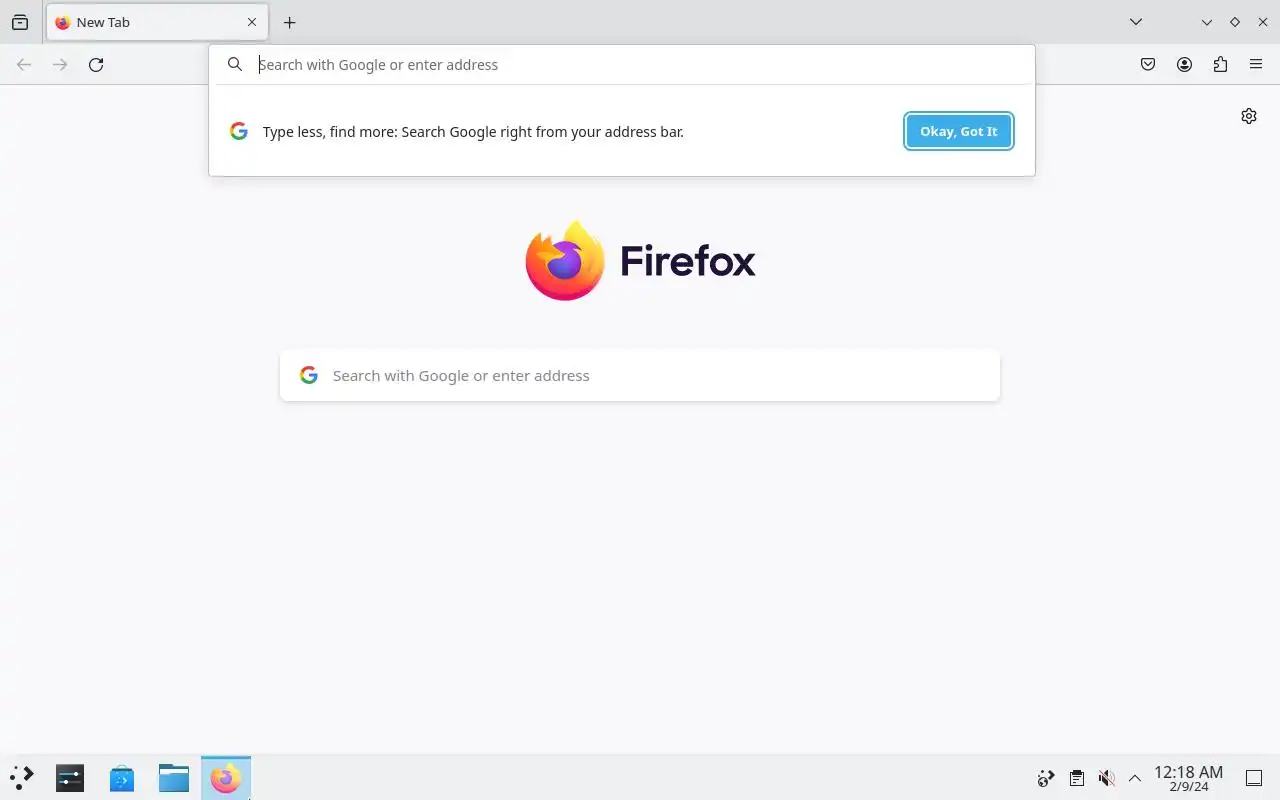1280x800 pixels.
Task: Open the KDE application launcher
Action: (x=22, y=778)
